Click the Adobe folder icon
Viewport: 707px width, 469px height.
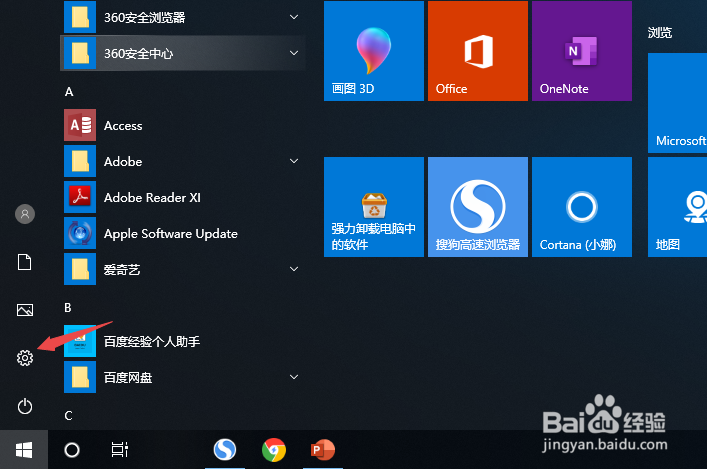click(80, 161)
